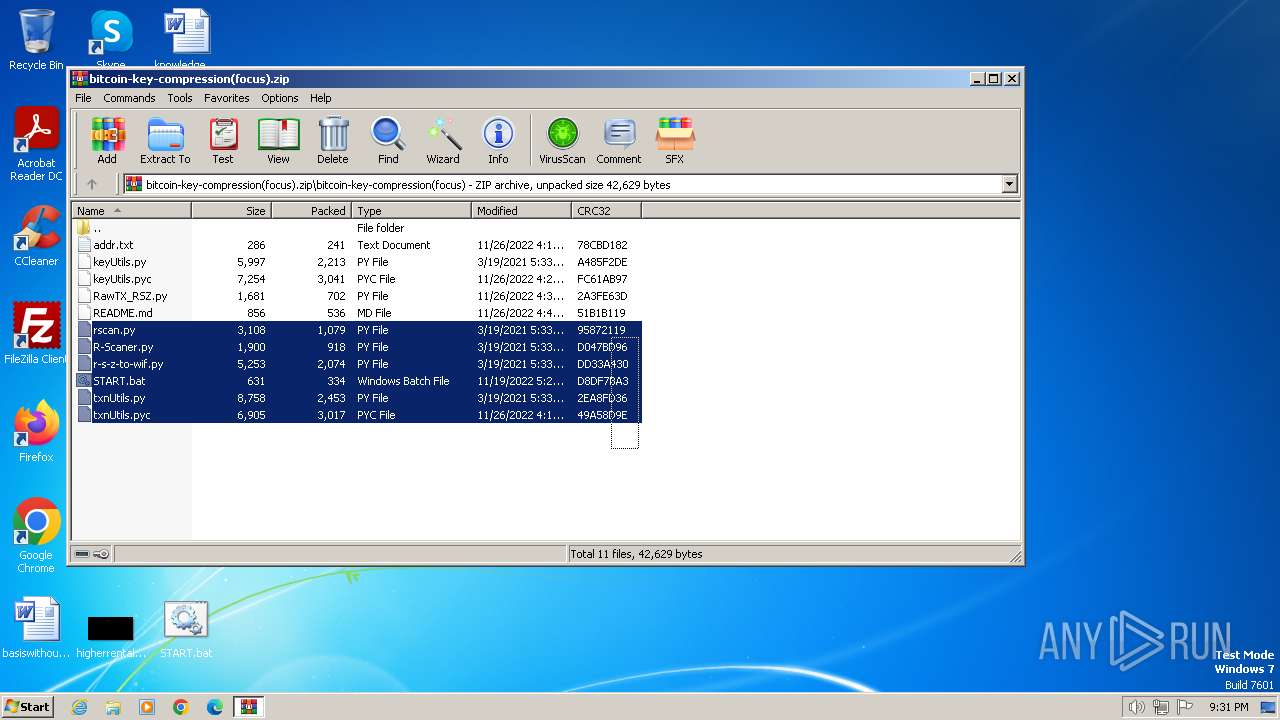Select the txnUtils.py file
Viewport: 1280px width, 720px height.
pos(358,398)
